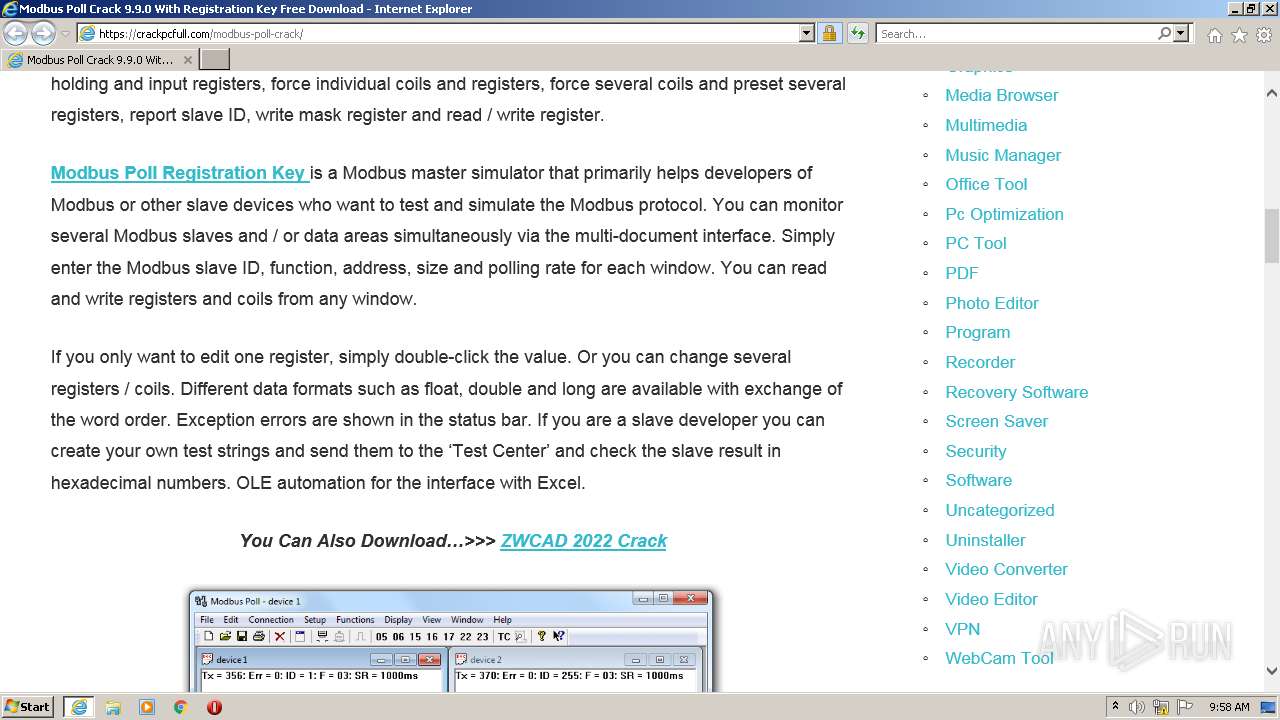Open Favorites star icon
The image size is (1280, 720).
1239,34
